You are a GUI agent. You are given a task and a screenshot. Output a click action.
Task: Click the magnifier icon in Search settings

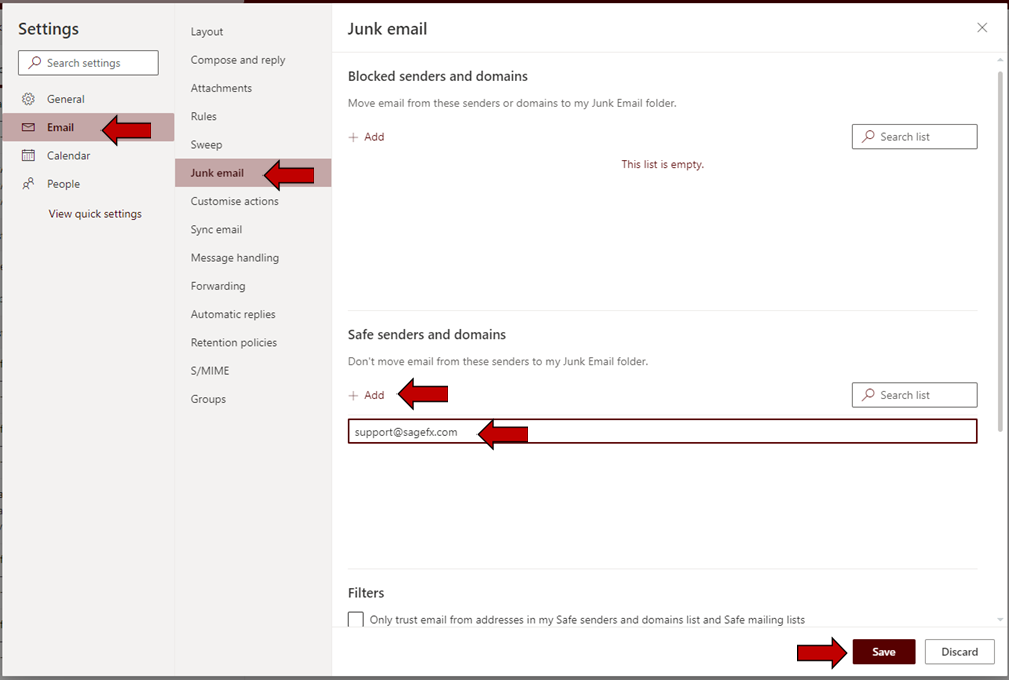click(x=34, y=63)
